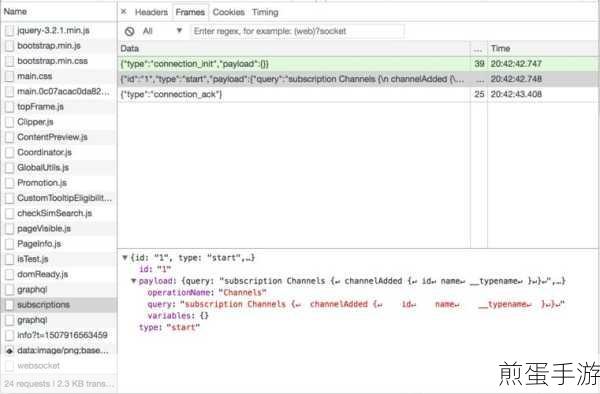Click the info?t= request file icon
Image resolution: width=600 pixels, height=394 pixels.
[9, 336]
